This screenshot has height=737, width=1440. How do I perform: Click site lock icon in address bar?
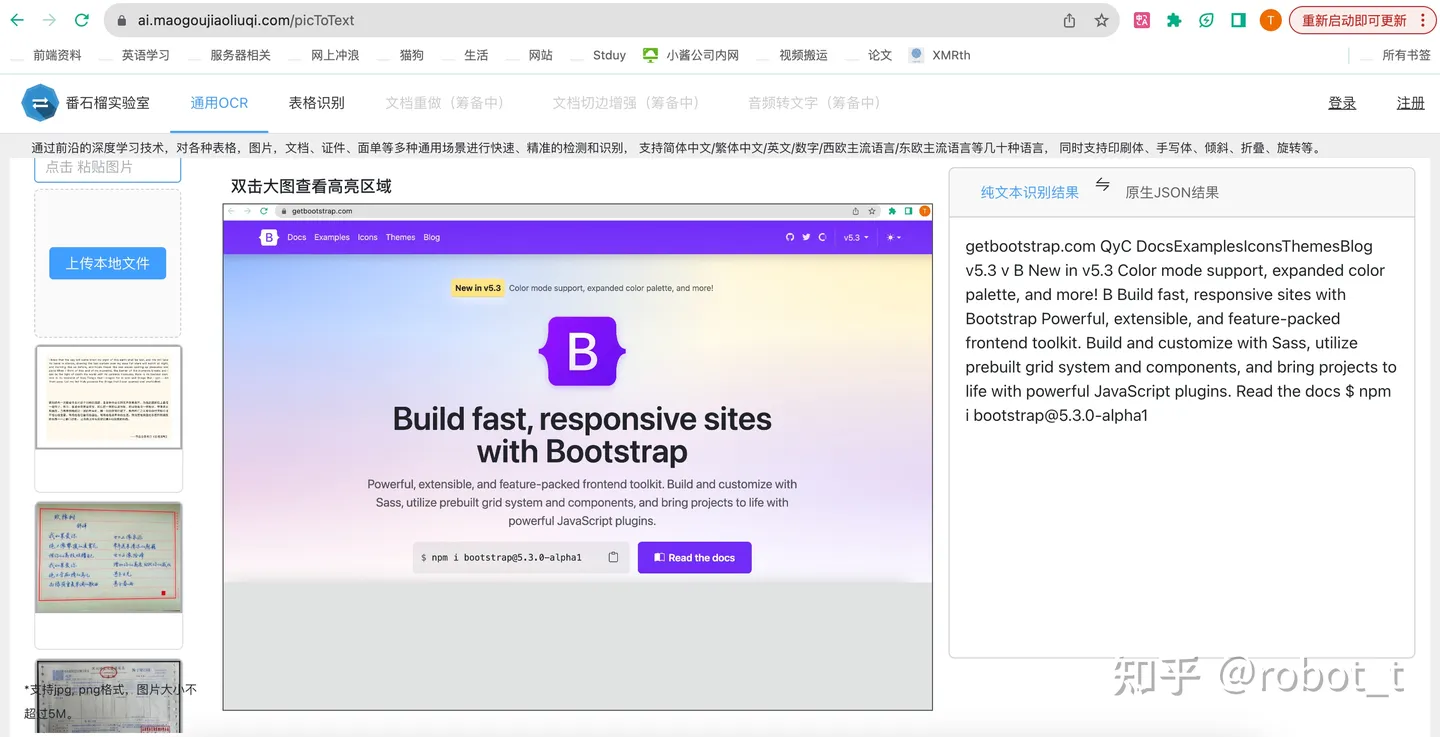121,20
